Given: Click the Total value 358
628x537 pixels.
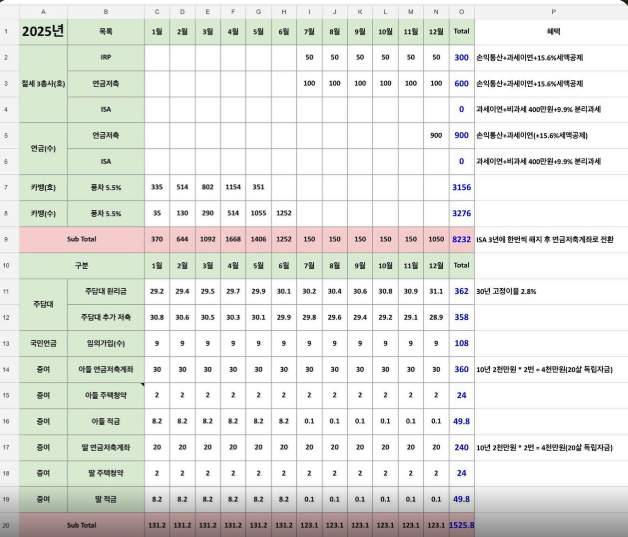Looking at the screenshot, I should (461, 317).
